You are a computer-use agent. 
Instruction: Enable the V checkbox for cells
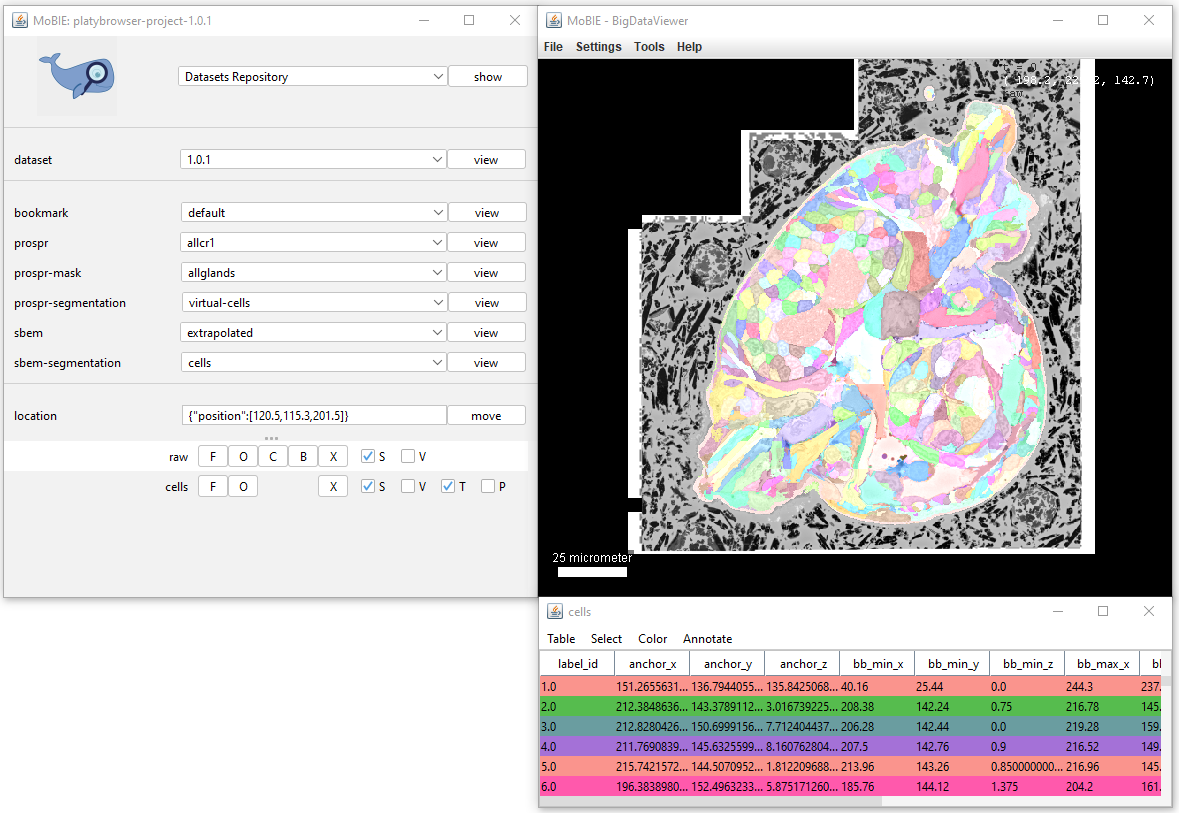pyautogui.click(x=408, y=487)
